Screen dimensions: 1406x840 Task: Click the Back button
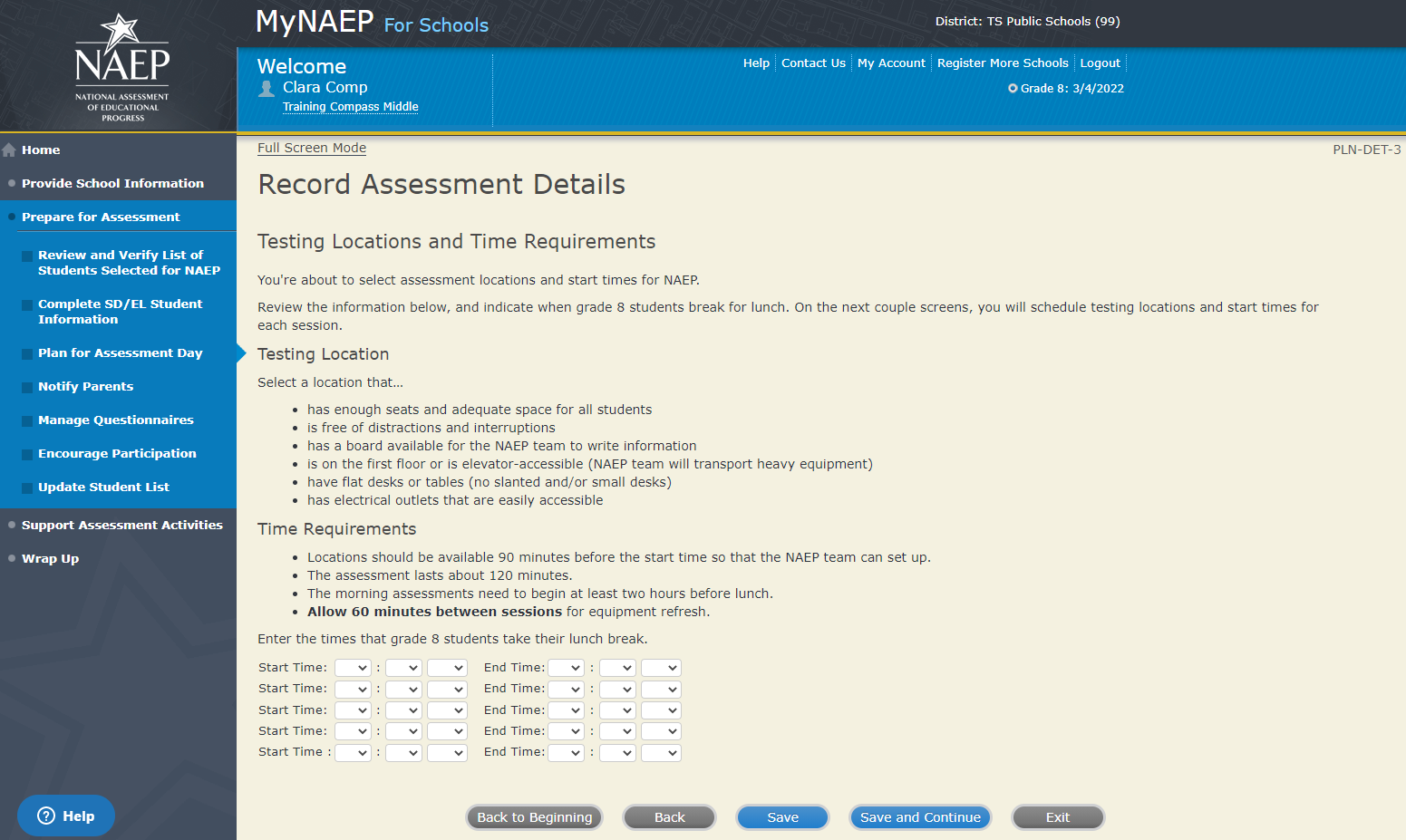tap(670, 817)
